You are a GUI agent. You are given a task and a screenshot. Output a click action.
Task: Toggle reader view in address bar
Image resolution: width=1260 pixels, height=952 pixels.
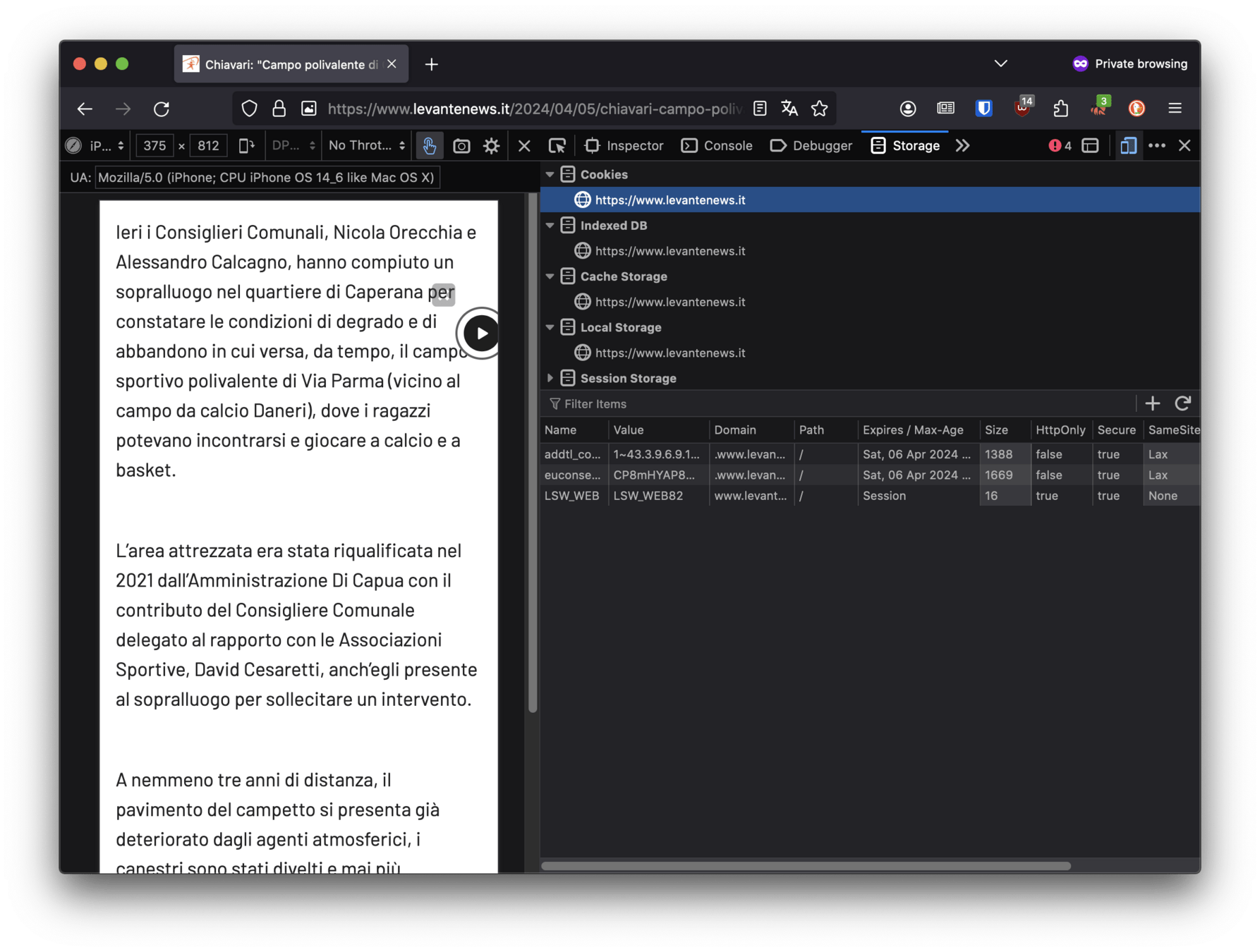coord(760,109)
